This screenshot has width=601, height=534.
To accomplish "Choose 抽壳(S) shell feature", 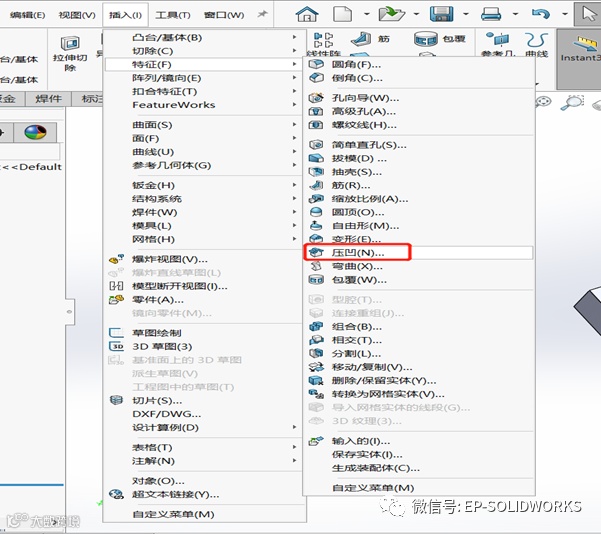I will (x=419, y=171).
